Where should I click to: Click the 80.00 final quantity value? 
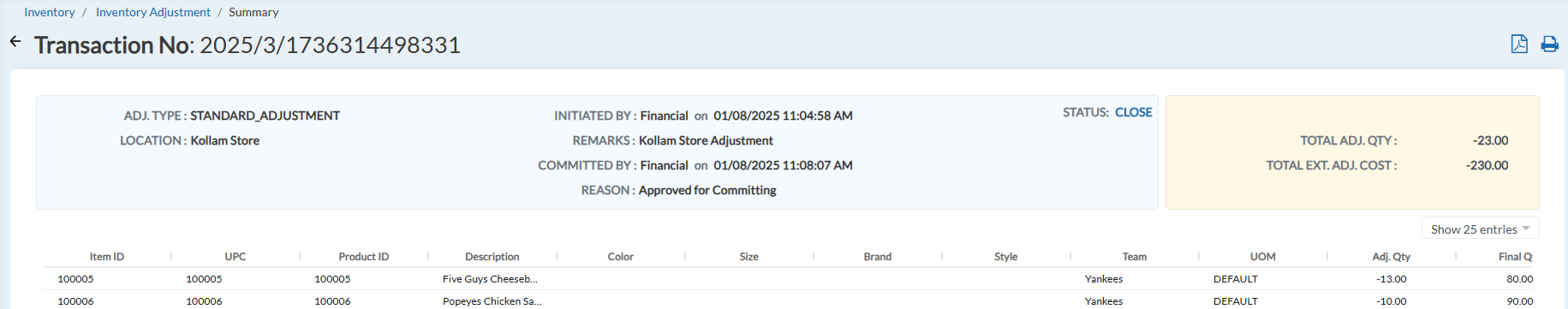[x=1520, y=279]
